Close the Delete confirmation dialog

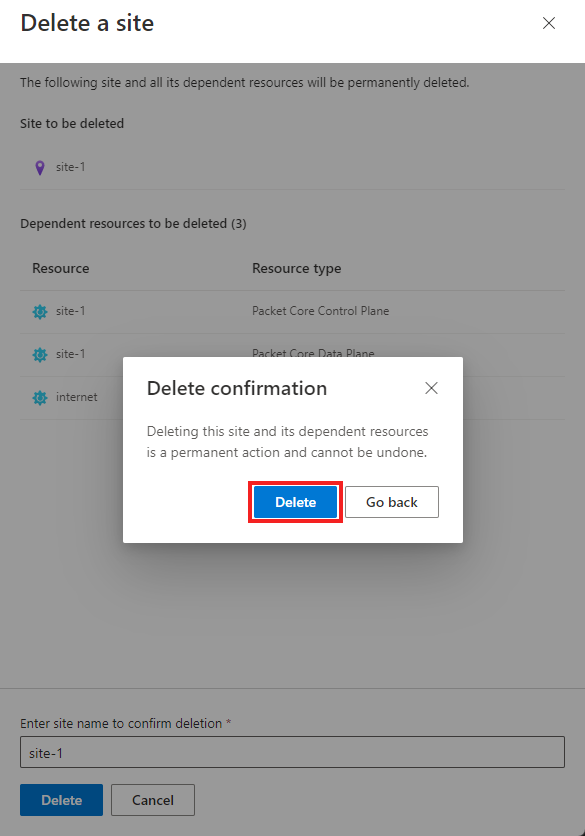(431, 388)
